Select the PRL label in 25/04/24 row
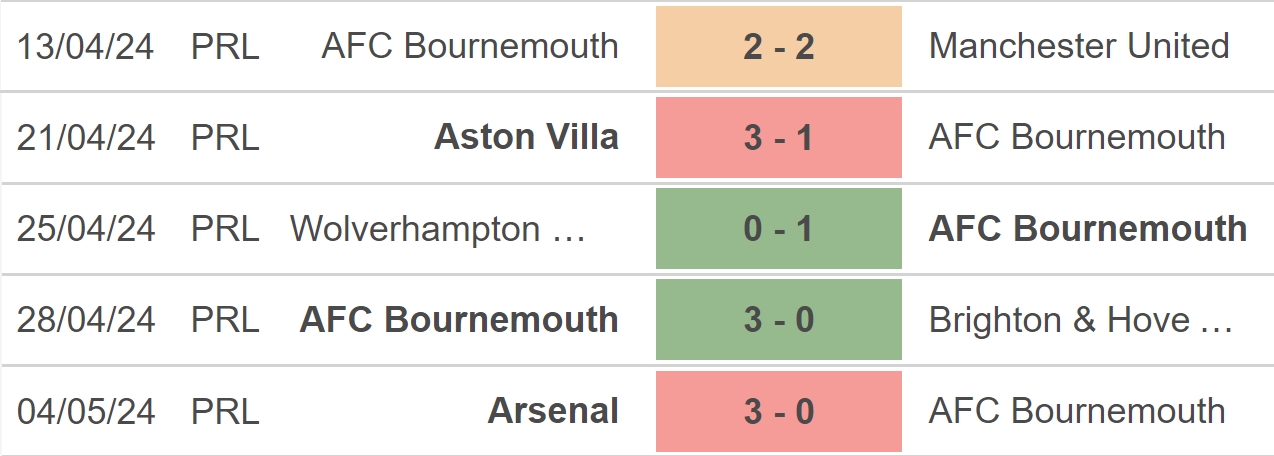 point(225,229)
